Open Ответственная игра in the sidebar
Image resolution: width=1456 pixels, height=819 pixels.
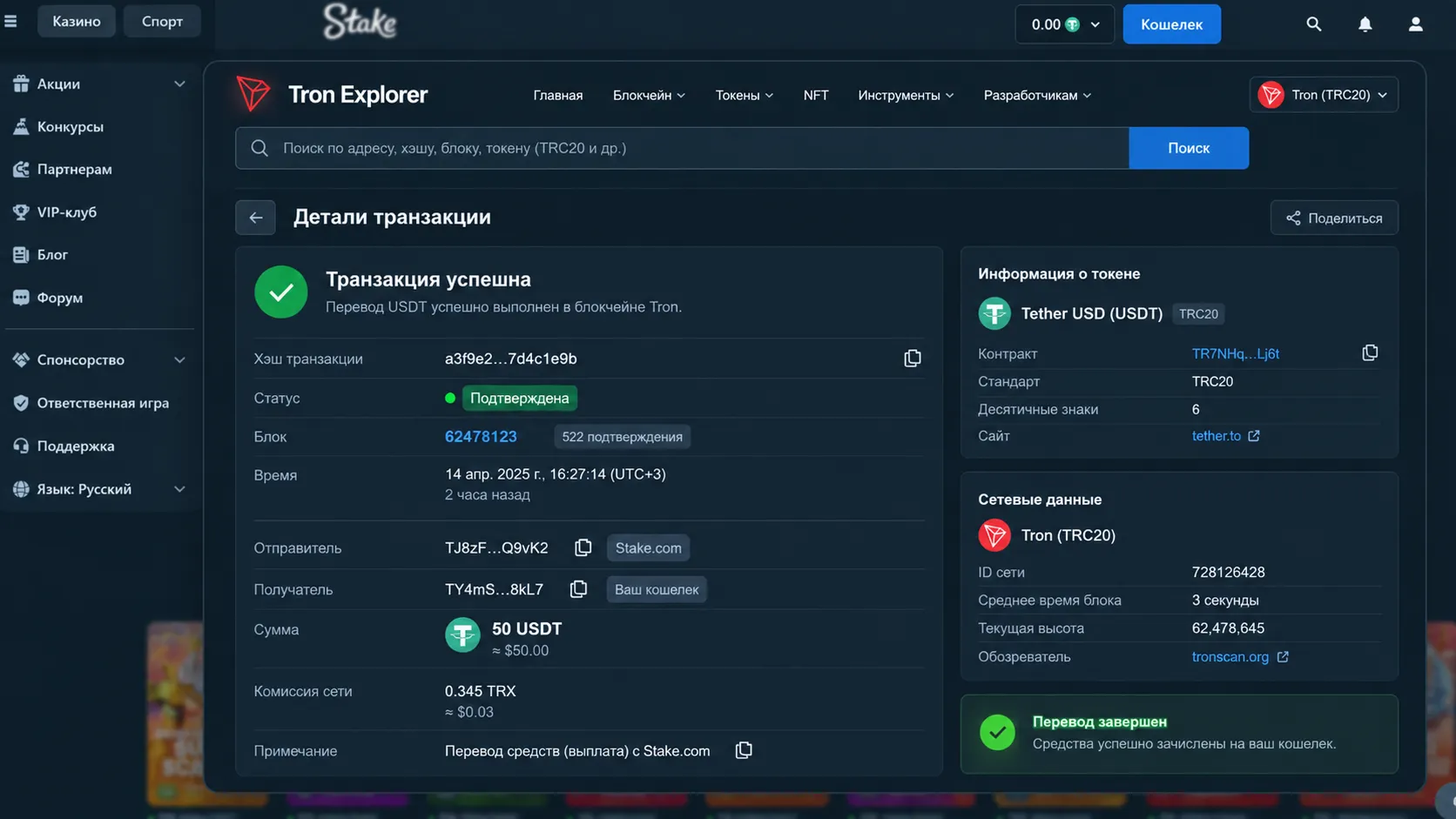(103, 403)
